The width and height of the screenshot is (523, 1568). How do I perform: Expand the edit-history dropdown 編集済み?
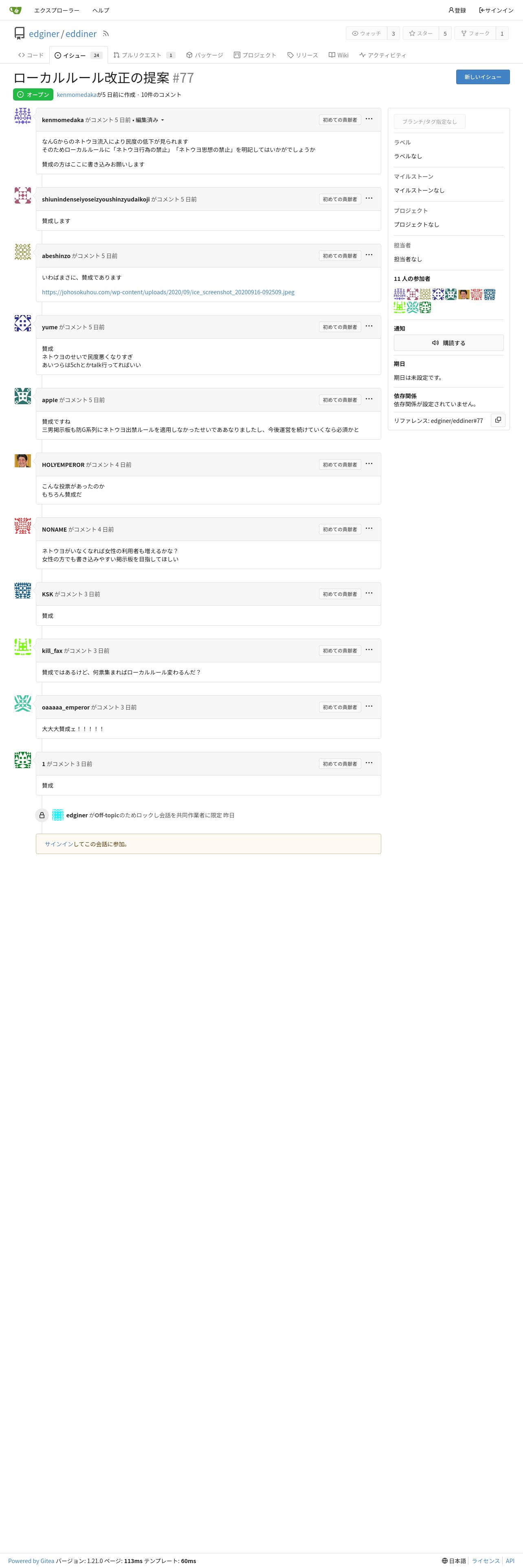(149, 120)
